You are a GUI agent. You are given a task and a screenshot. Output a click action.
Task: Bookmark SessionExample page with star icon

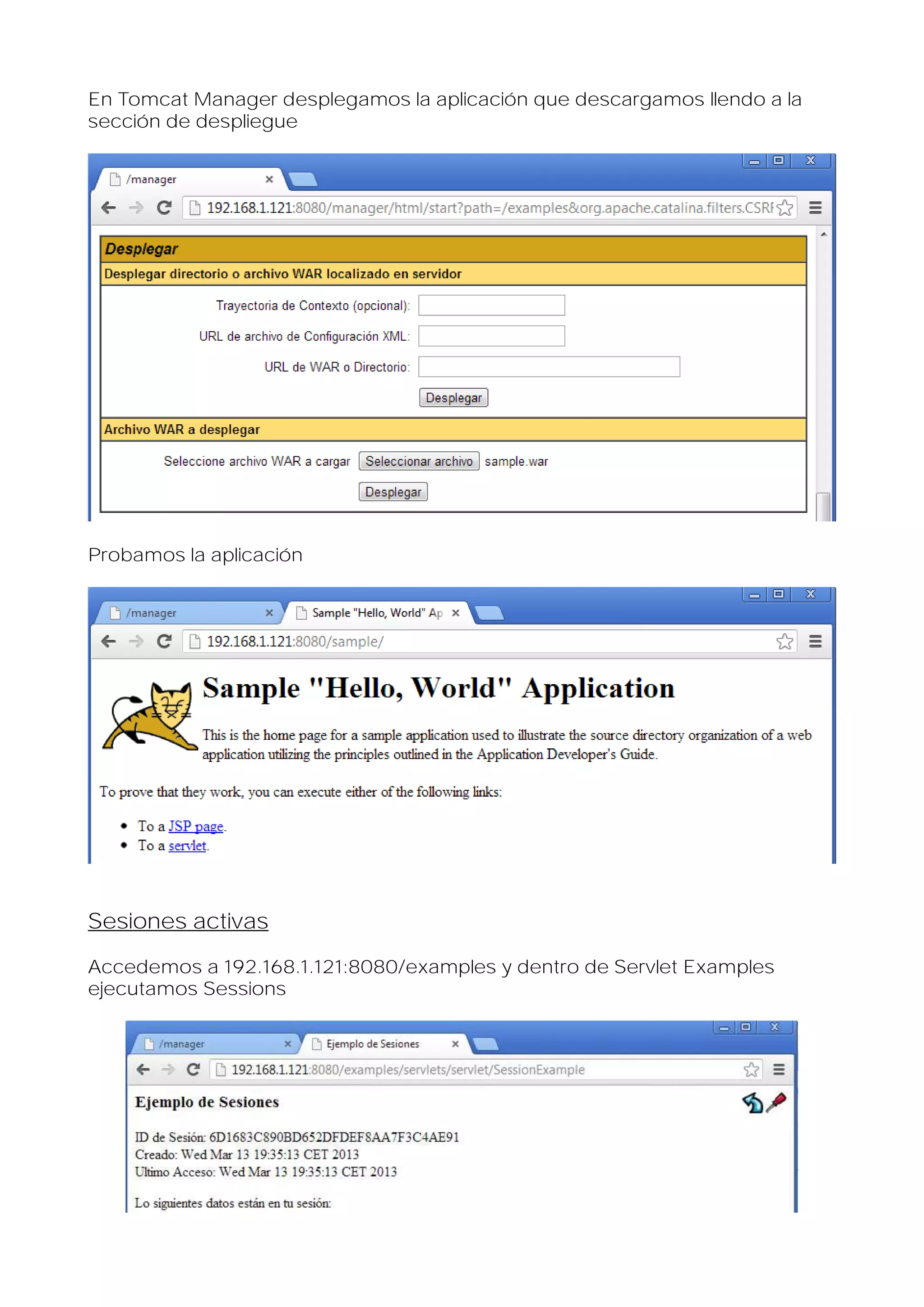[751, 1070]
